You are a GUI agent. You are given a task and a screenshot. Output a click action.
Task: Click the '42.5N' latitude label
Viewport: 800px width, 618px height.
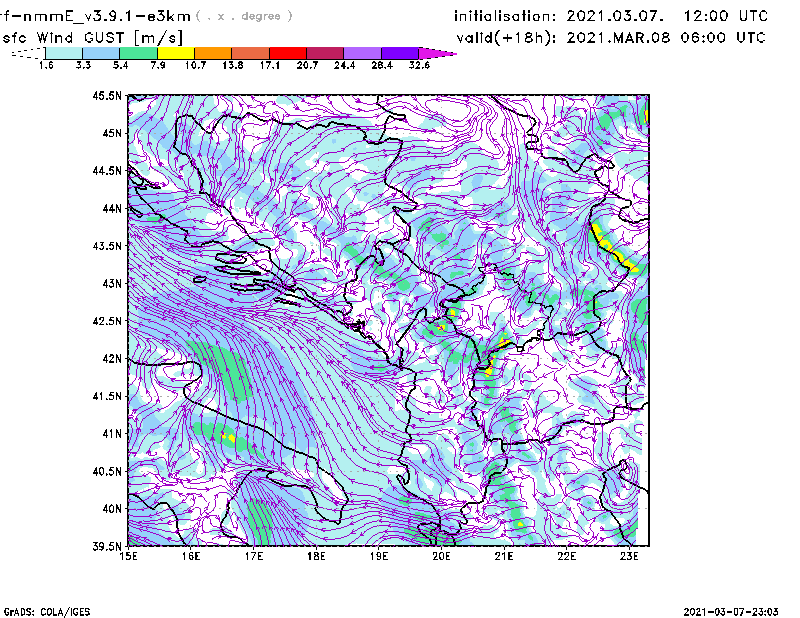pyautogui.click(x=107, y=321)
